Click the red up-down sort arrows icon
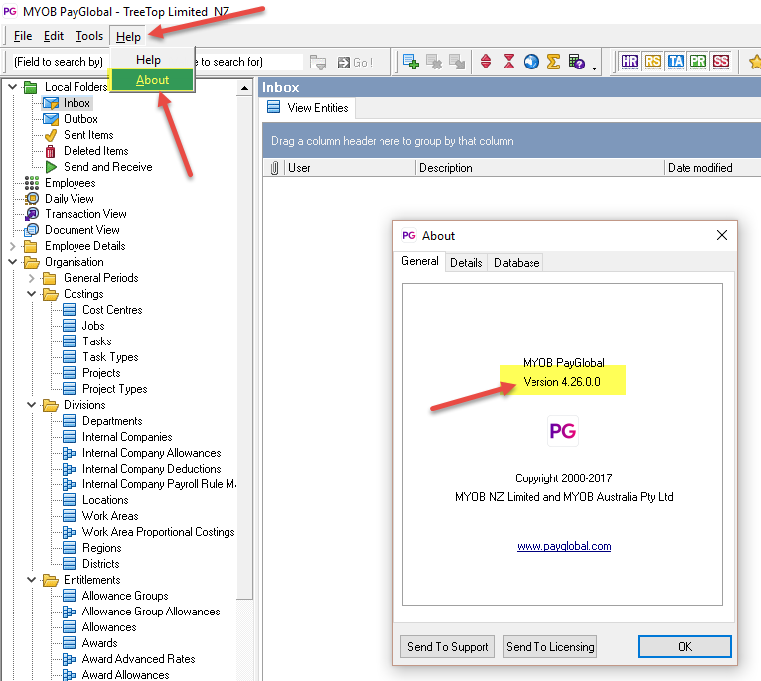761x681 pixels. click(486, 62)
